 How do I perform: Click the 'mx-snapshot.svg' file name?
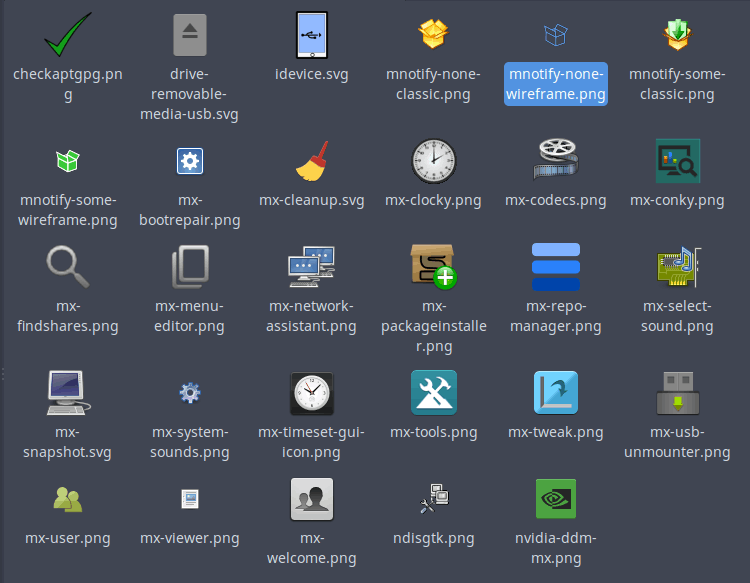tap(67, 442)
